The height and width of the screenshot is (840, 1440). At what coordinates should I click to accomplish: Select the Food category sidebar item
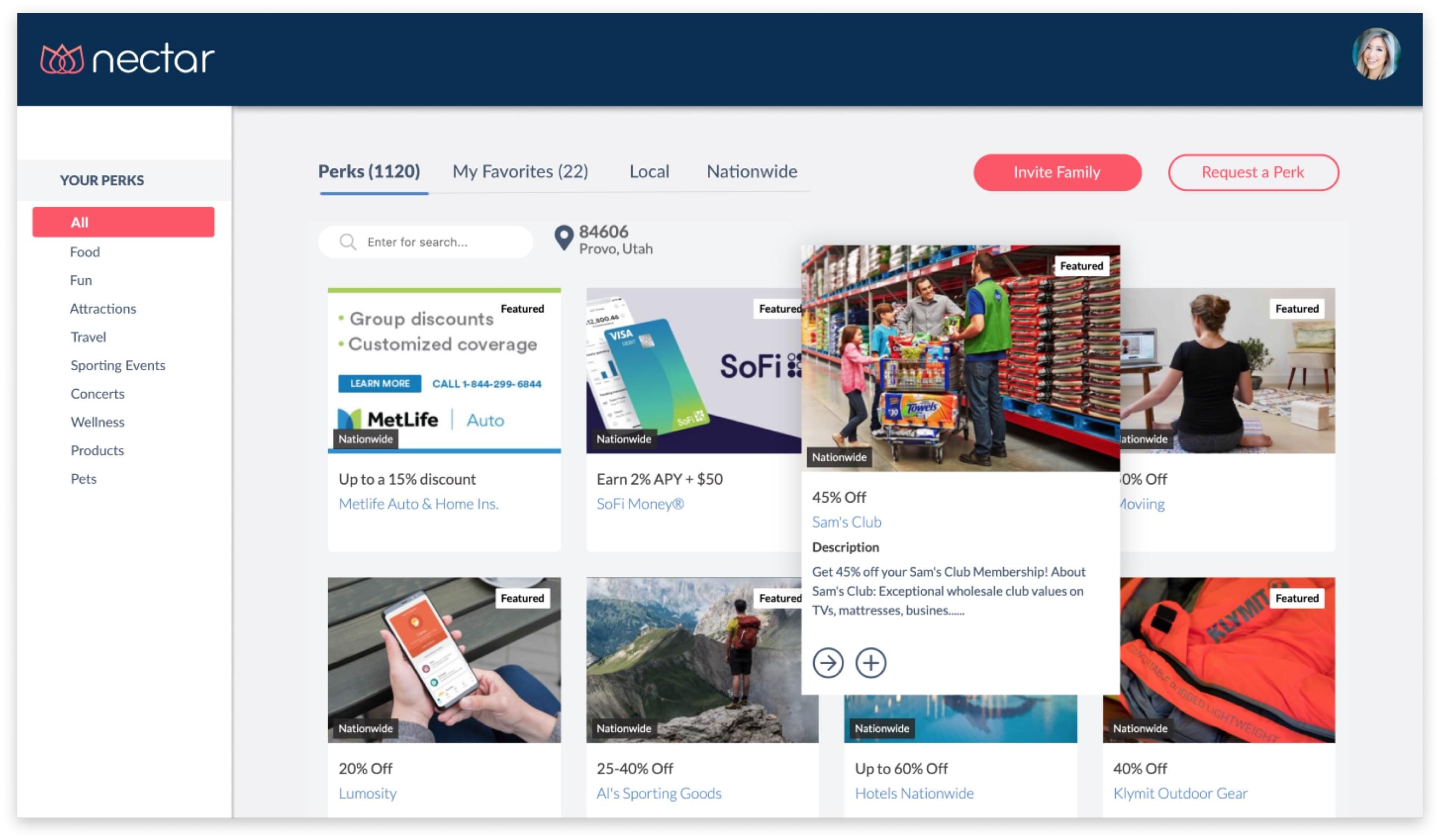[85, 251]
